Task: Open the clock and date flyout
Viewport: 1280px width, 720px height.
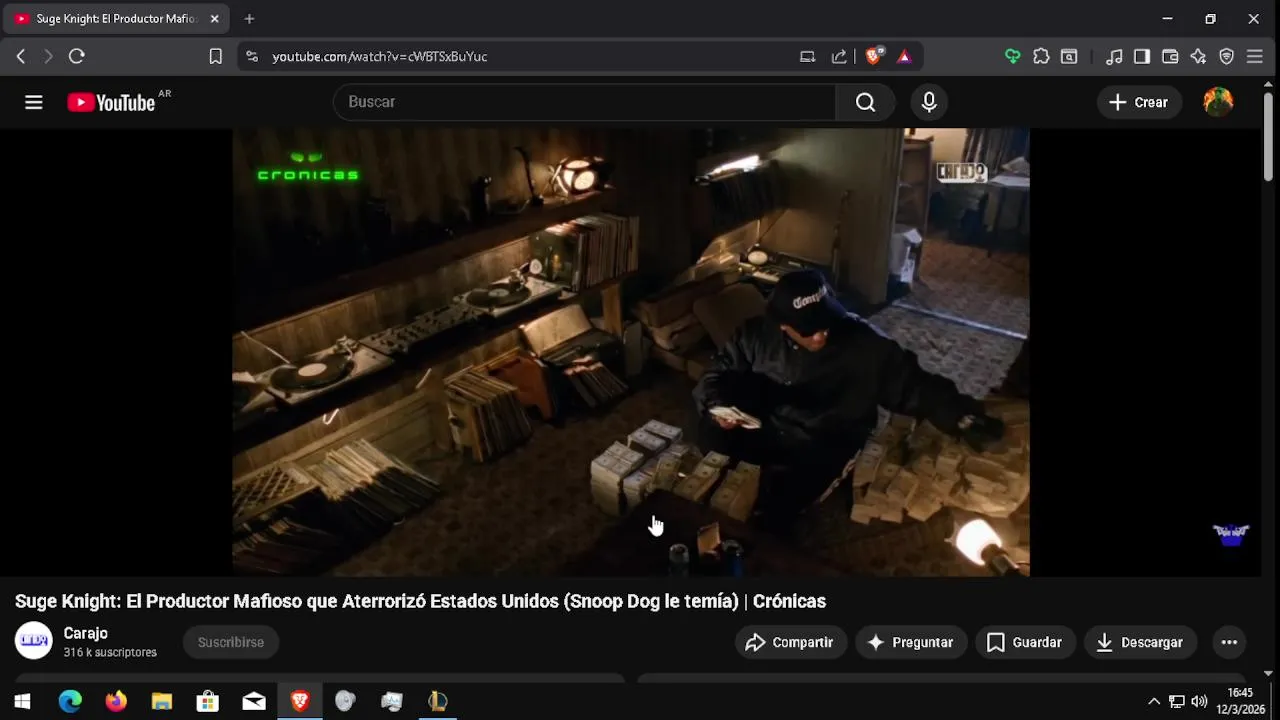Action: (x=1240, y=701)
